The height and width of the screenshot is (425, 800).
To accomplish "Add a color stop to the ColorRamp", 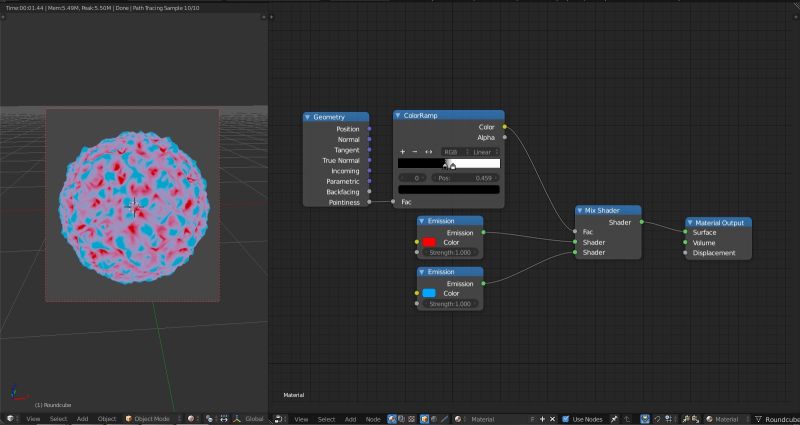I will [403, 152].
